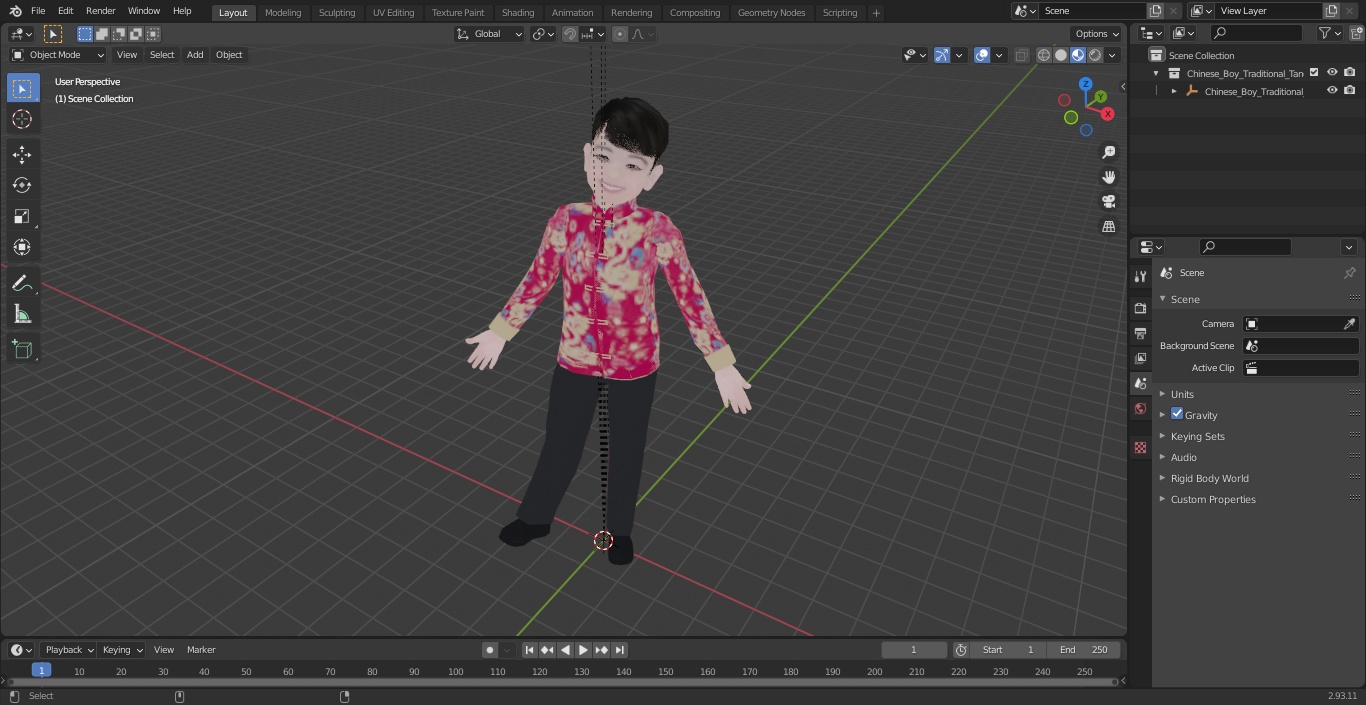The width and height of the screenshot is (1366, 705).
Task: Open viewport Options dropdown
Action: 1097,34
